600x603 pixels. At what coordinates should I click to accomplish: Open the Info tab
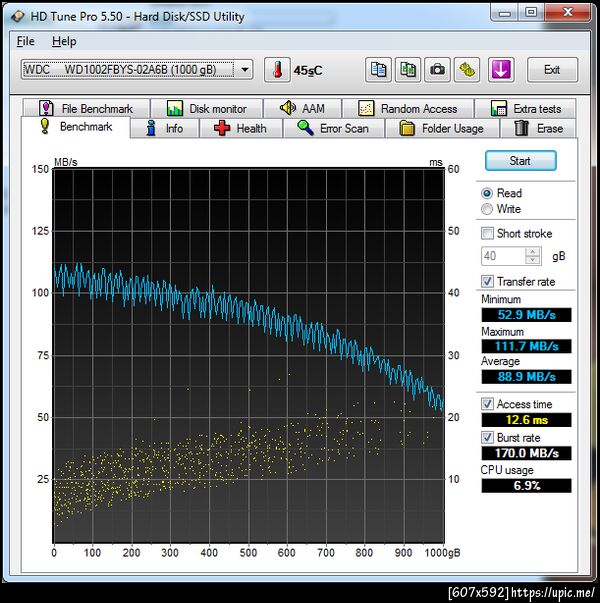click(165, 128)
